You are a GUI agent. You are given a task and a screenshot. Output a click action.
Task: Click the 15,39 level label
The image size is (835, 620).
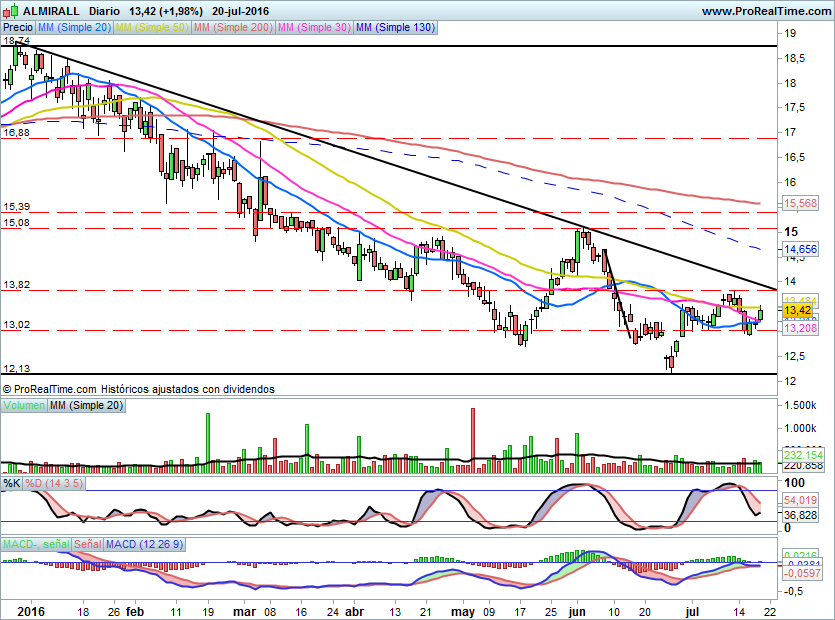17,207
